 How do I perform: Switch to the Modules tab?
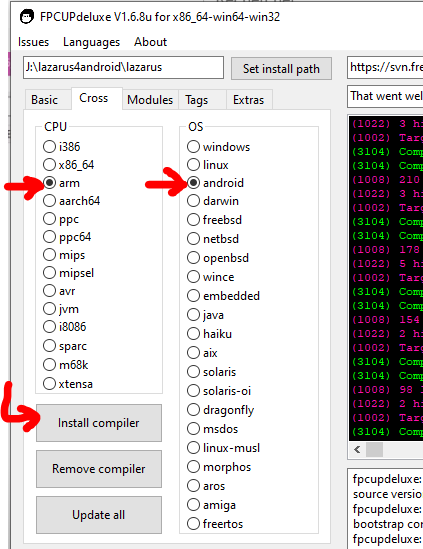pyautogui.click(x=150, y=100)
